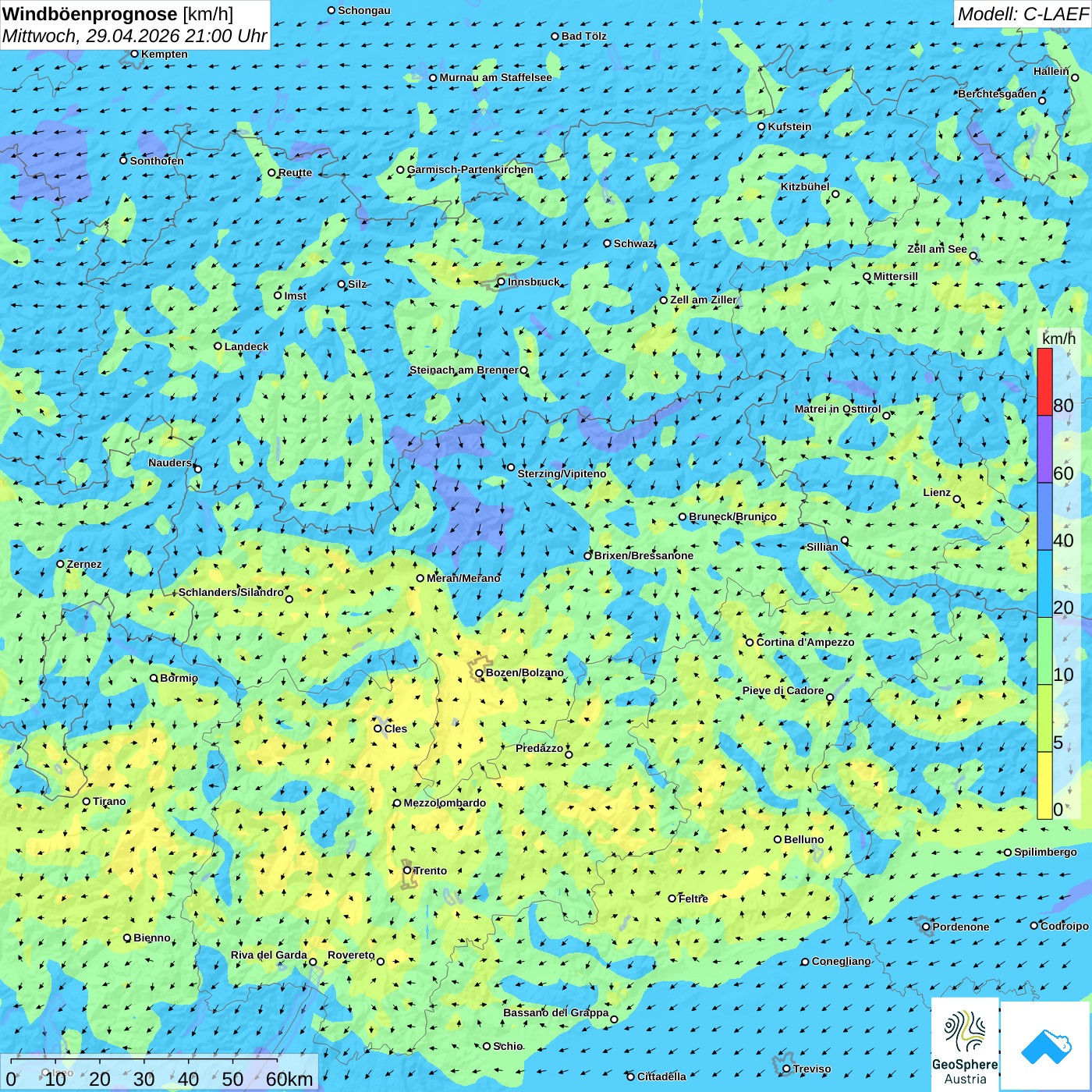Screen dimensions: 1092x1092
Task: Select the Bozen/Bolzano city label
Action: click(524, 672)
